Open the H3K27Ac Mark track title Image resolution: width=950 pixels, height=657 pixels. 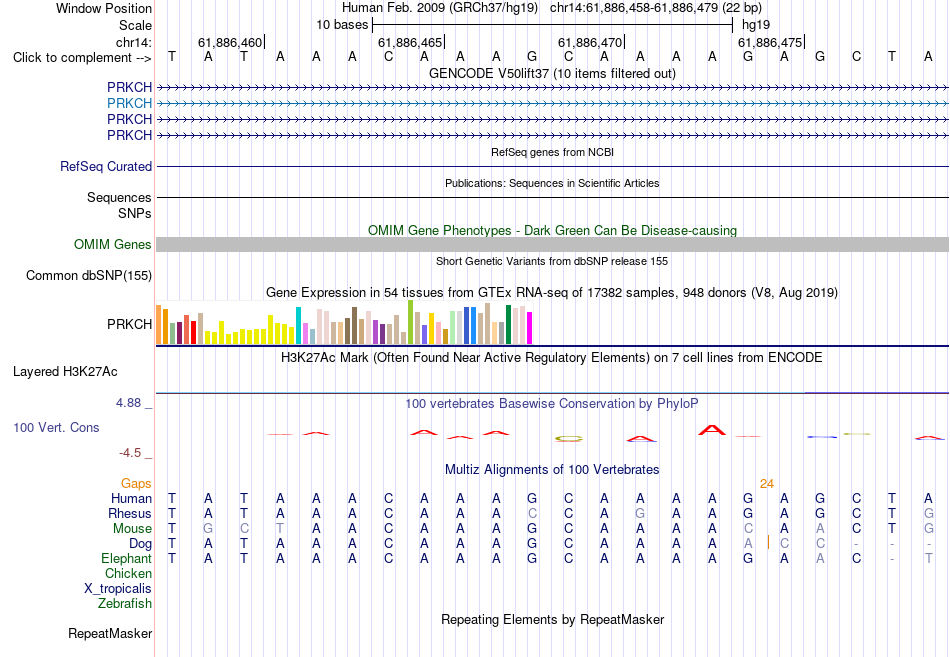(552, 358)
